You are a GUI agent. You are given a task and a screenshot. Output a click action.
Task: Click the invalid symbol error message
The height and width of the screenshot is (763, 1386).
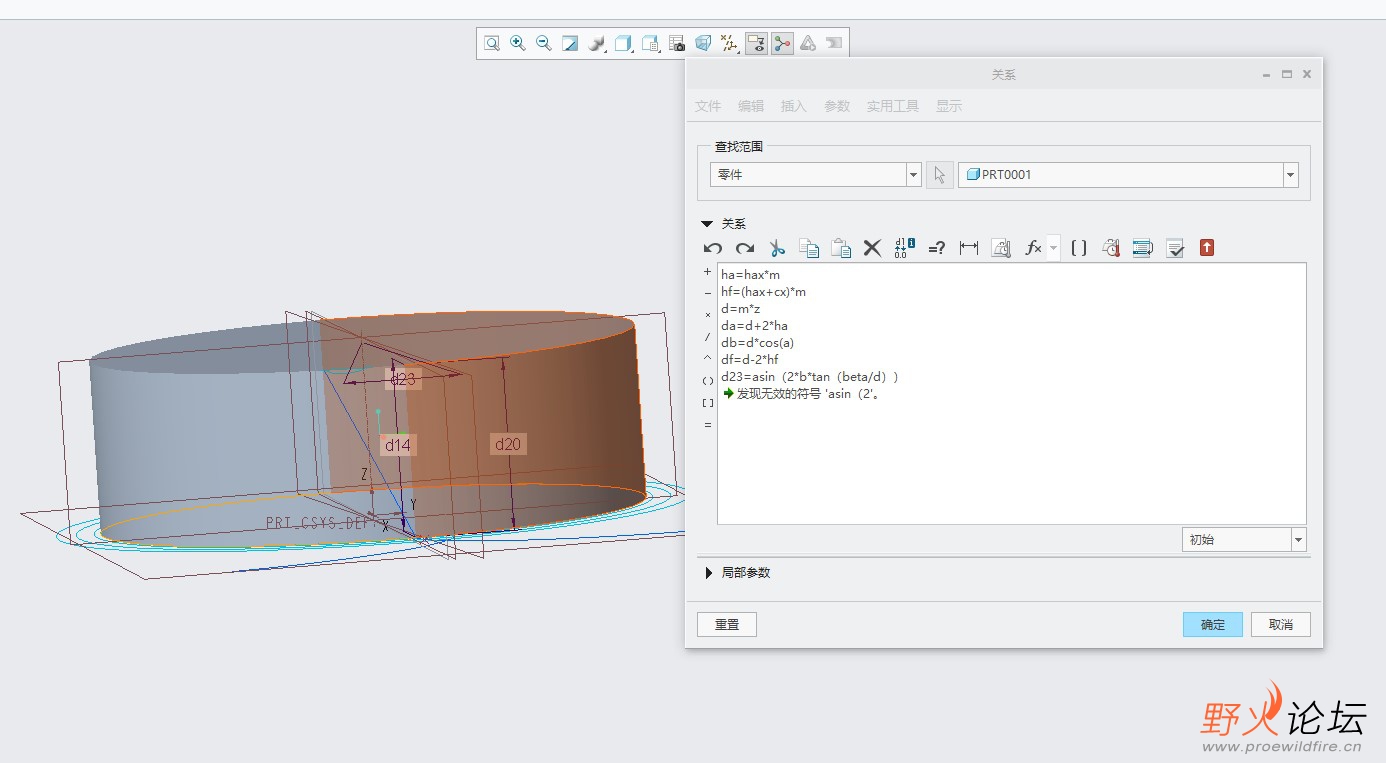(801, 394)
